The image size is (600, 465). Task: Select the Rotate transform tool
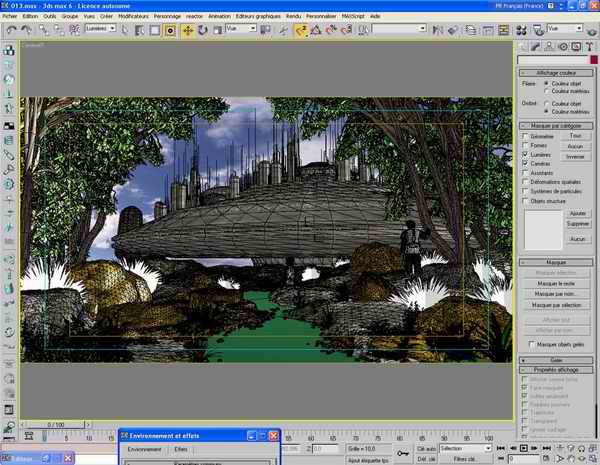pyautogui.click(x=203, y=30)
